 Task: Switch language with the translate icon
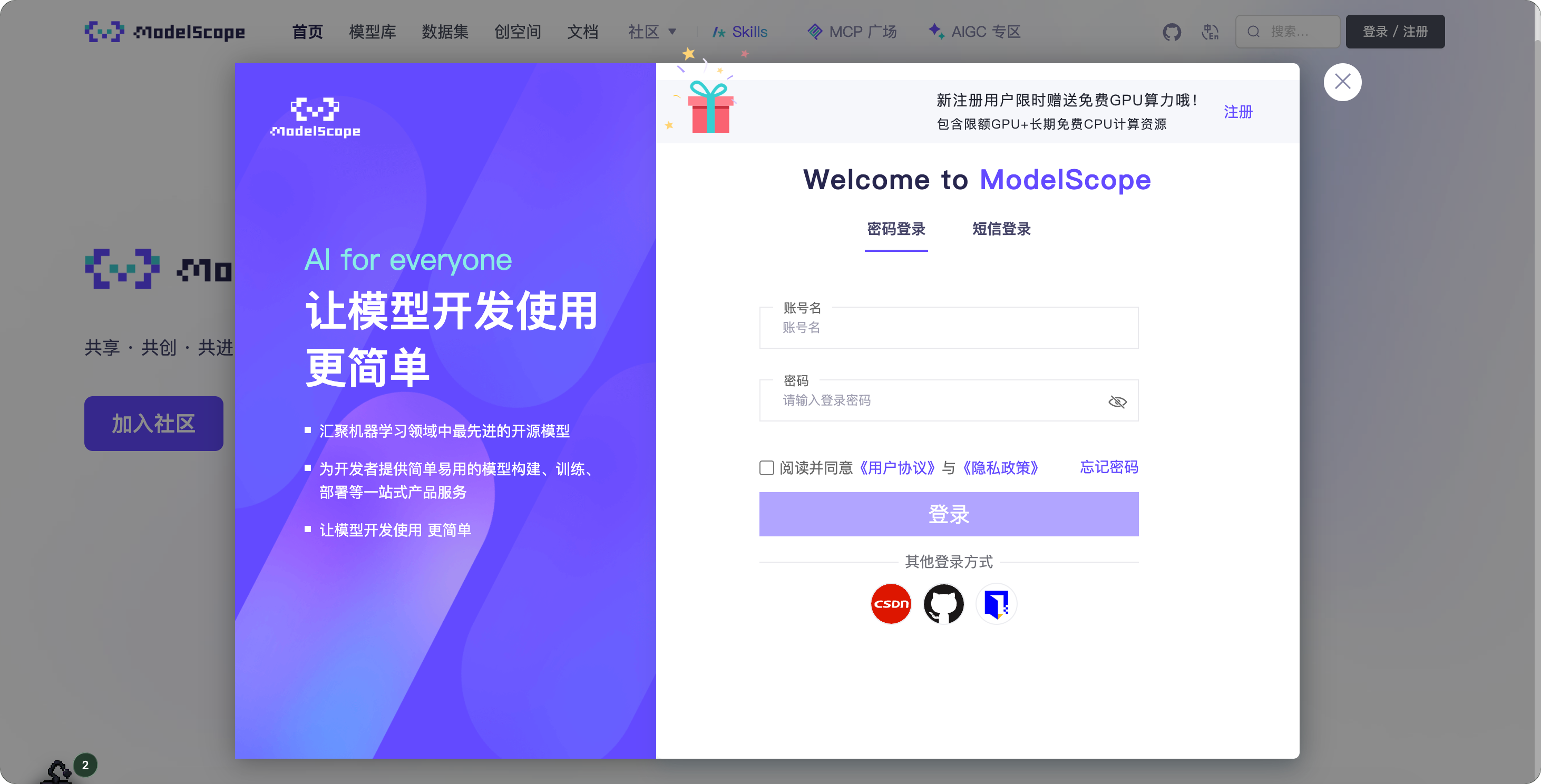pyautogui.click(x=1210, y=32)
